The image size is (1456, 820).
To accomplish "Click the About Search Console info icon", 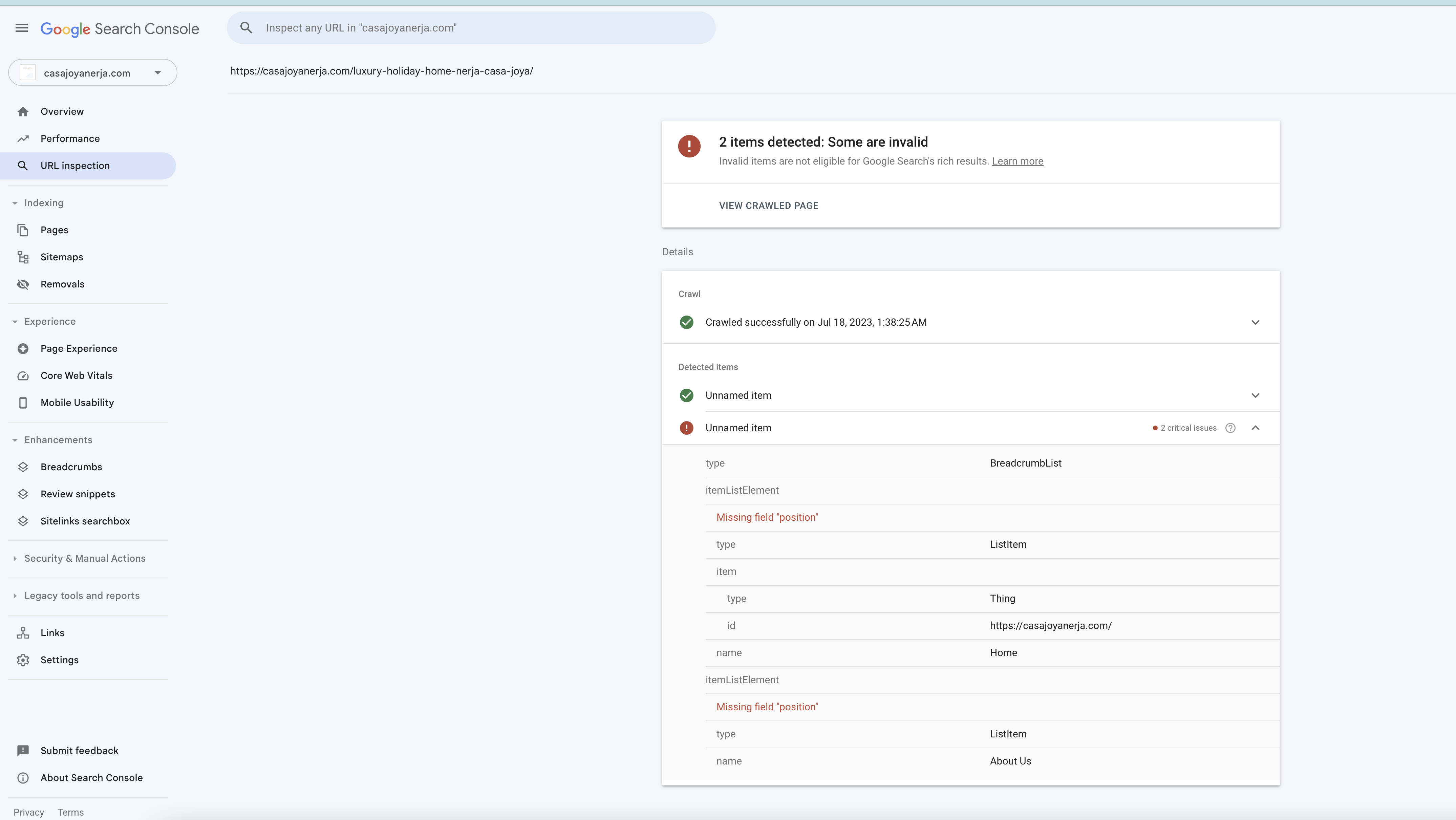I will pyautogui.click(x=23, y=778).
